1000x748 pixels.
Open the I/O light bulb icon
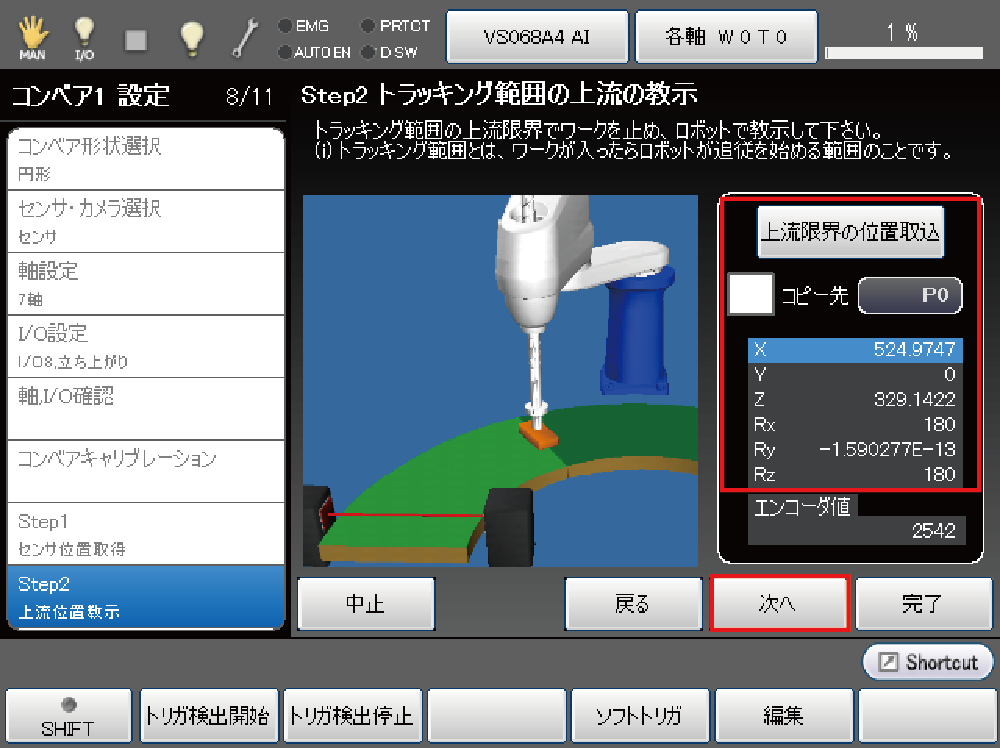[85, 37]
